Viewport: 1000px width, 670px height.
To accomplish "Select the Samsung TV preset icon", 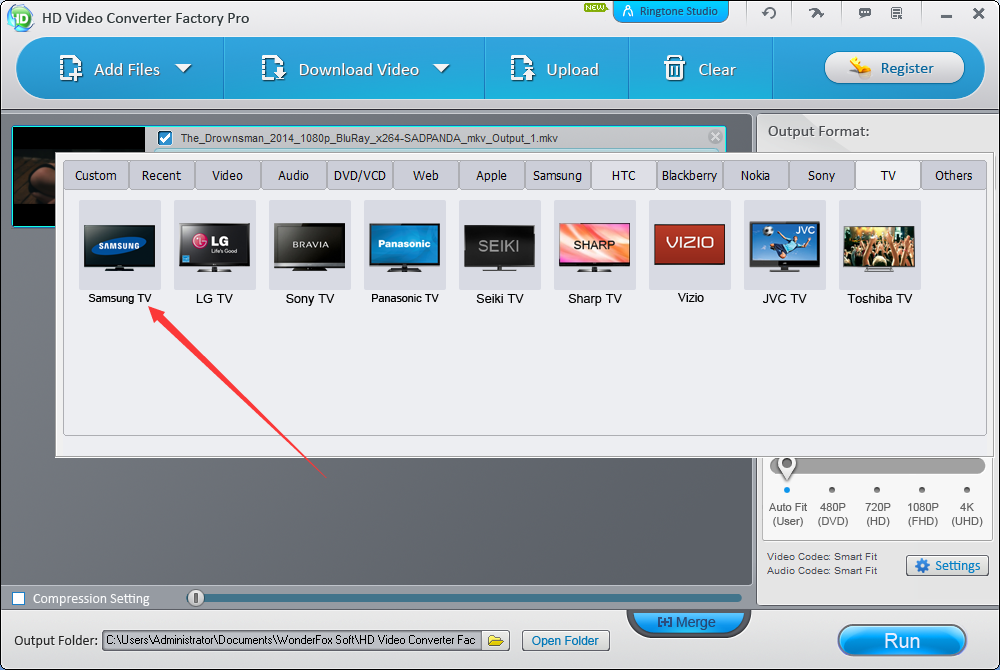I will pos(119,246).
